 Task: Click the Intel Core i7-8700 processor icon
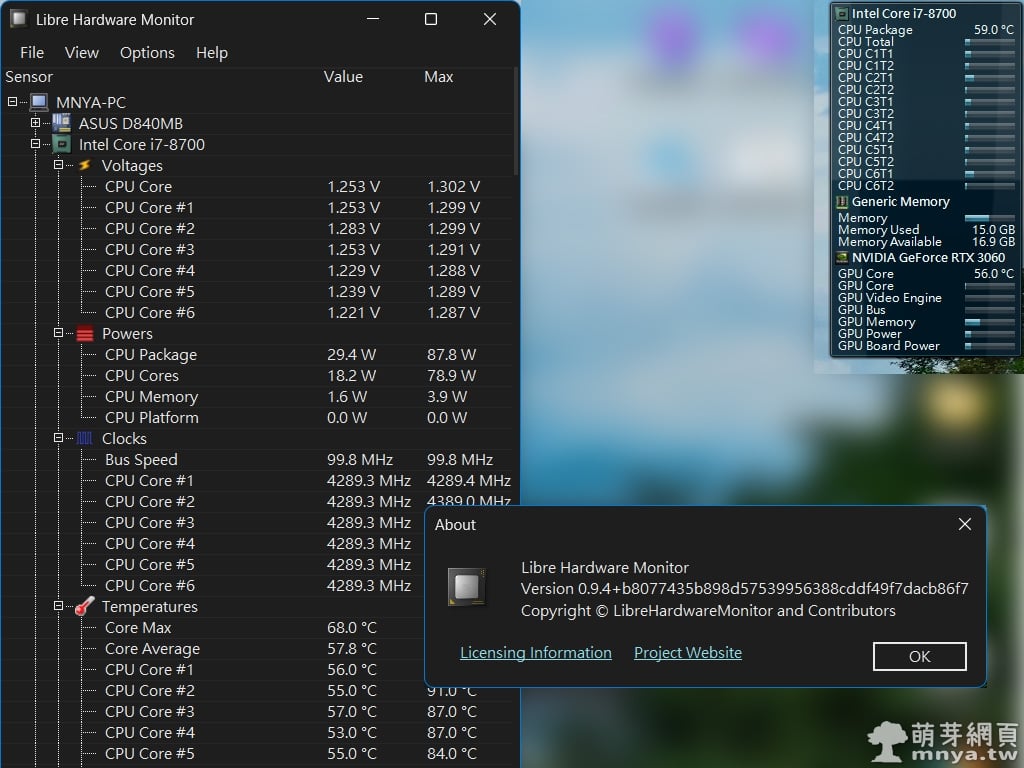[60, 144]
